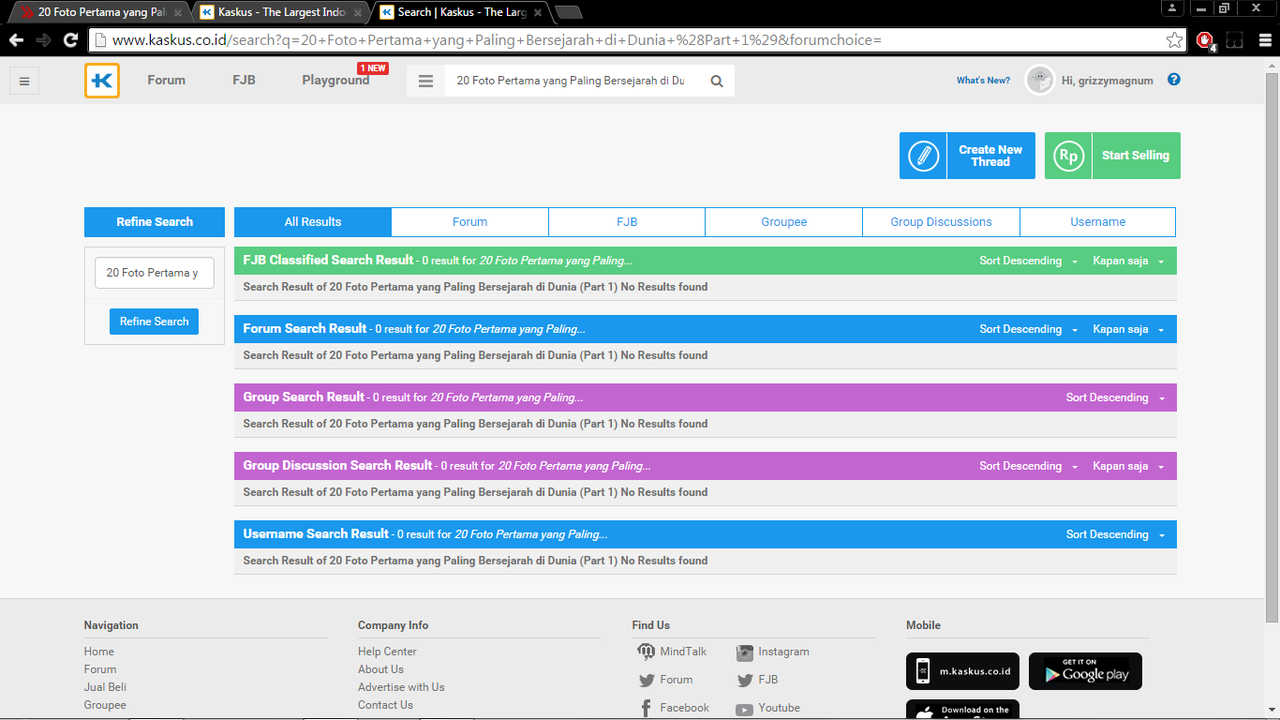Switch to the Forum results tab
The width and height of the screenshot is (1280, 720).
pyautogui.click(x=470, y=222)
